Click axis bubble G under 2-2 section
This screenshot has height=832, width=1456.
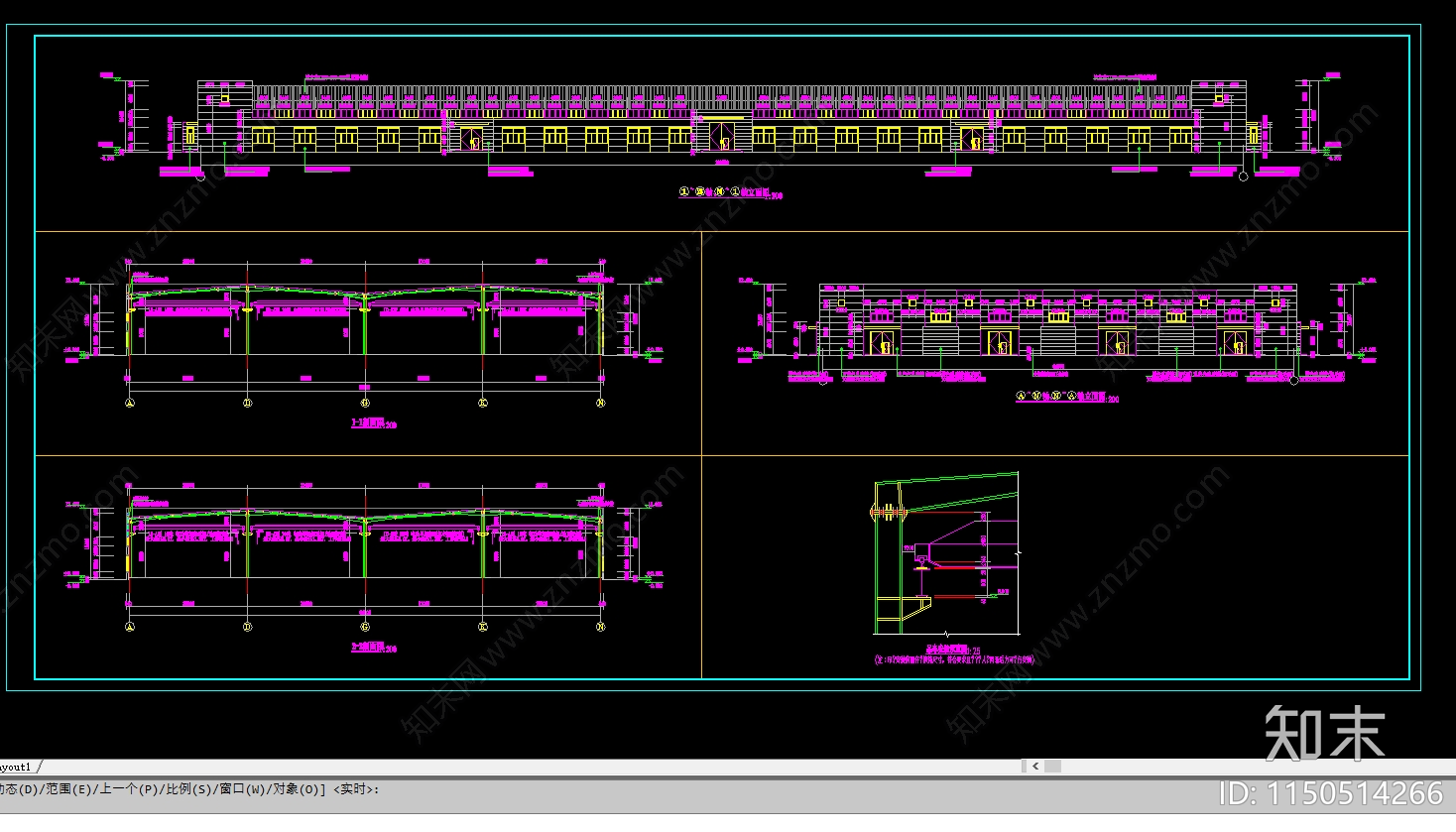[365, 627]
